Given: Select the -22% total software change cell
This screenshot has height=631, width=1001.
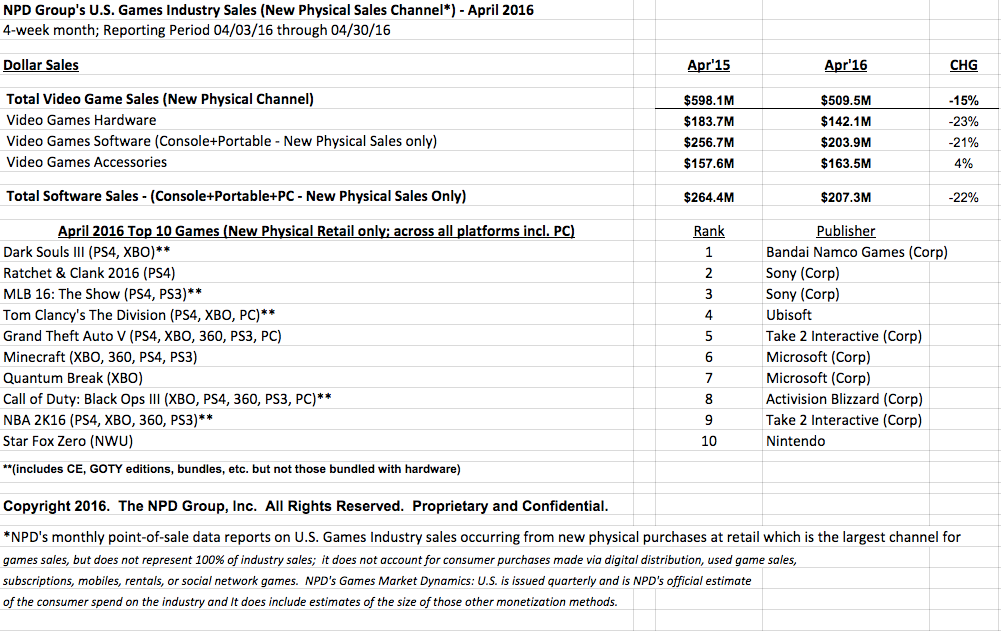Looking at the screenshot, I should (963, 197).
